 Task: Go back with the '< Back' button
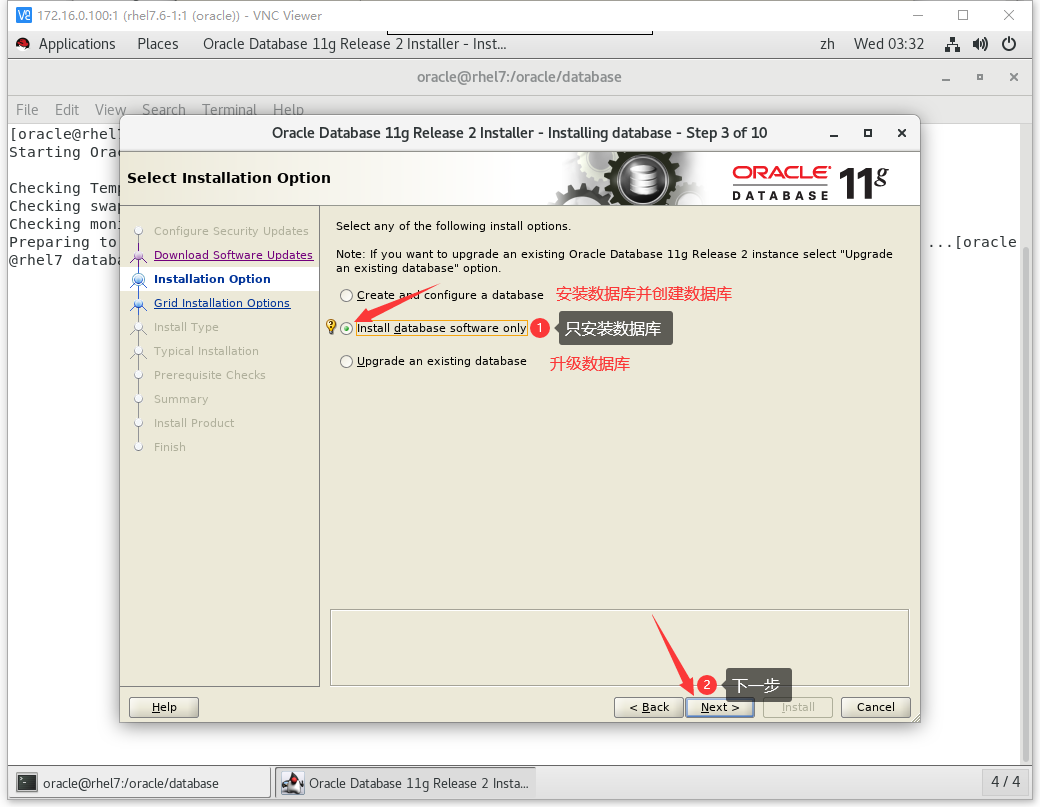649,708
